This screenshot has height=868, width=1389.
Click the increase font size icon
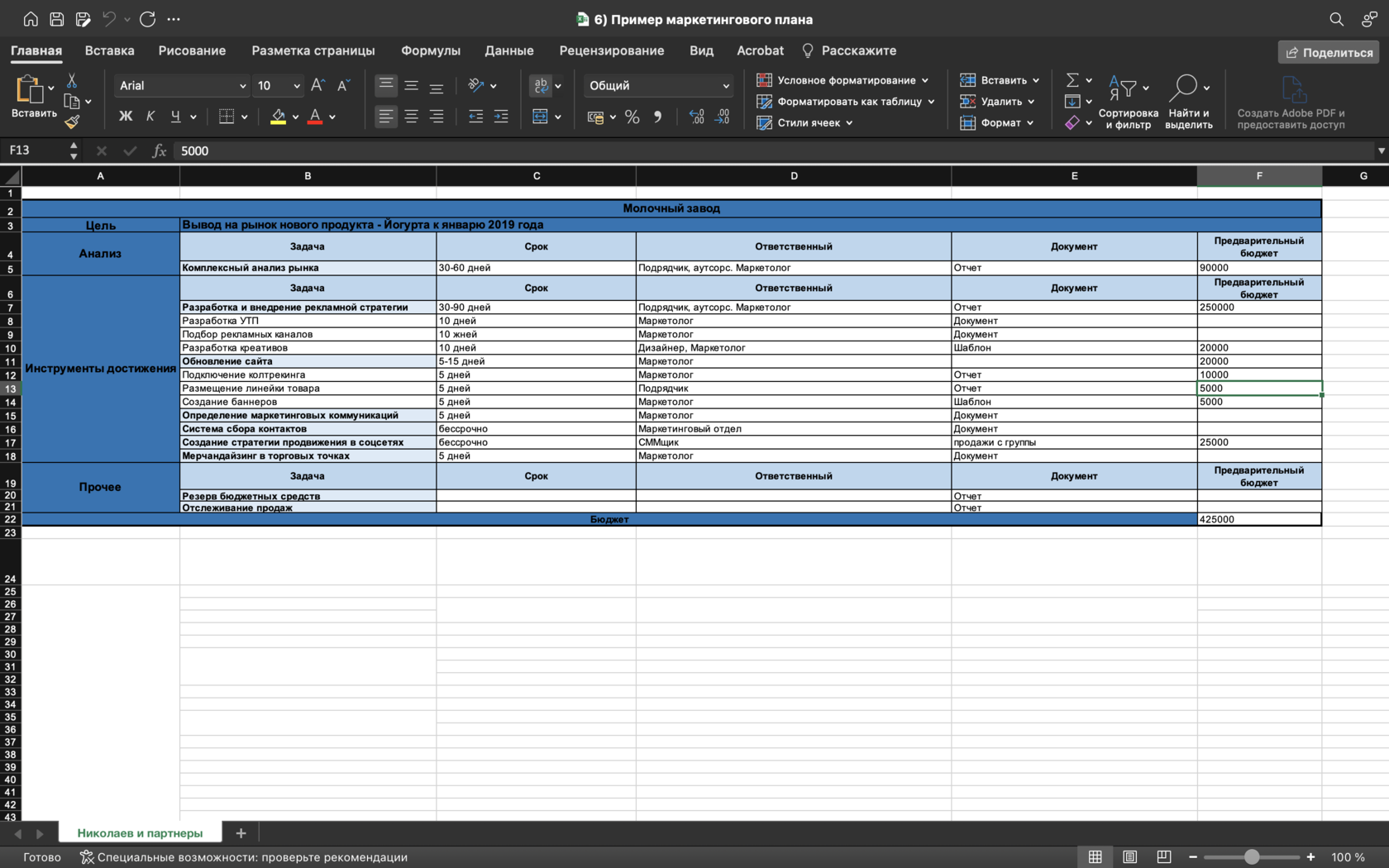coord(317,85)
